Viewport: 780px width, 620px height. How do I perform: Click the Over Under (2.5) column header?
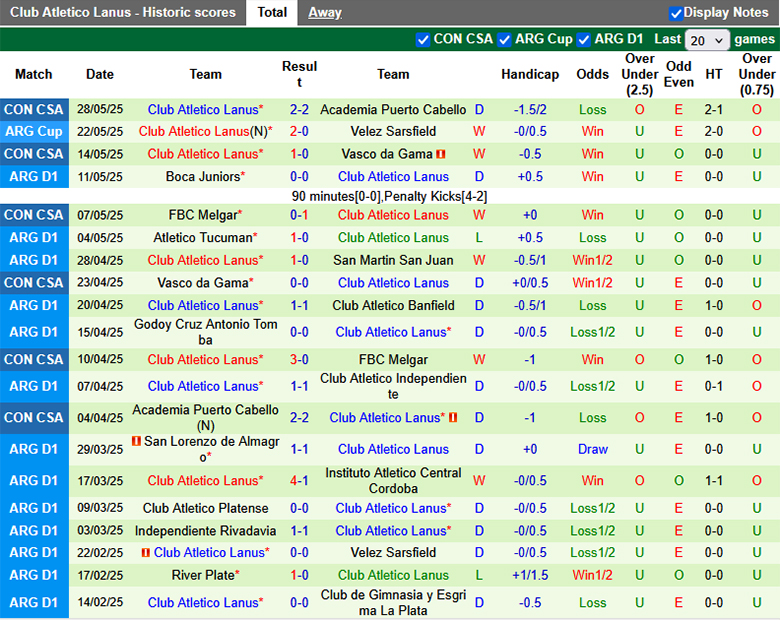(640, 74)
